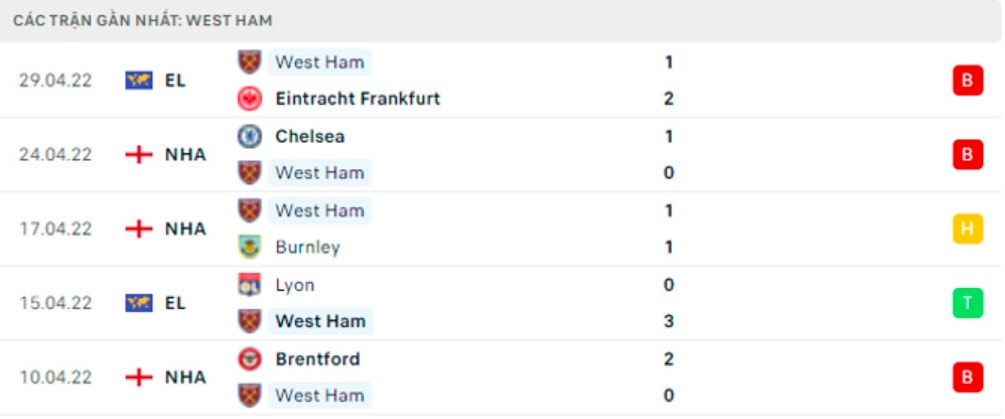Image resolution: width=1005 pixels, height=419 pixels.
Task: Click the red B badge for the Brentford match
Action: click(x=967, y=377)
